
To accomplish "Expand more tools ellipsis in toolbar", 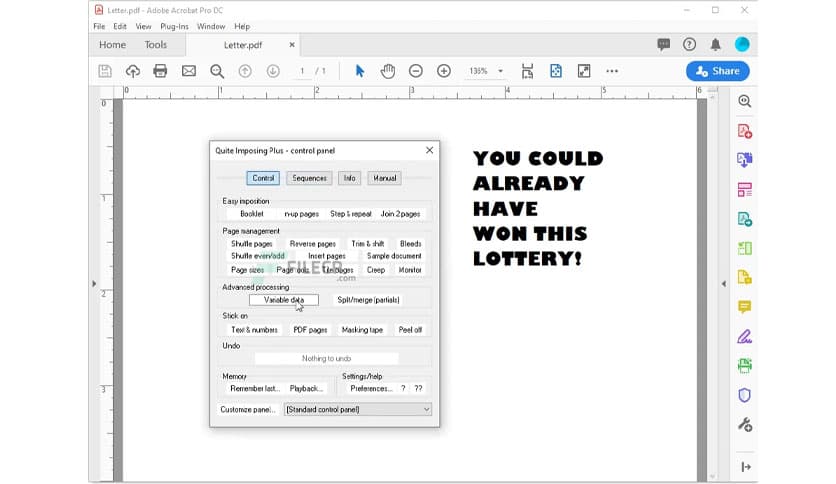I will 612,71.
